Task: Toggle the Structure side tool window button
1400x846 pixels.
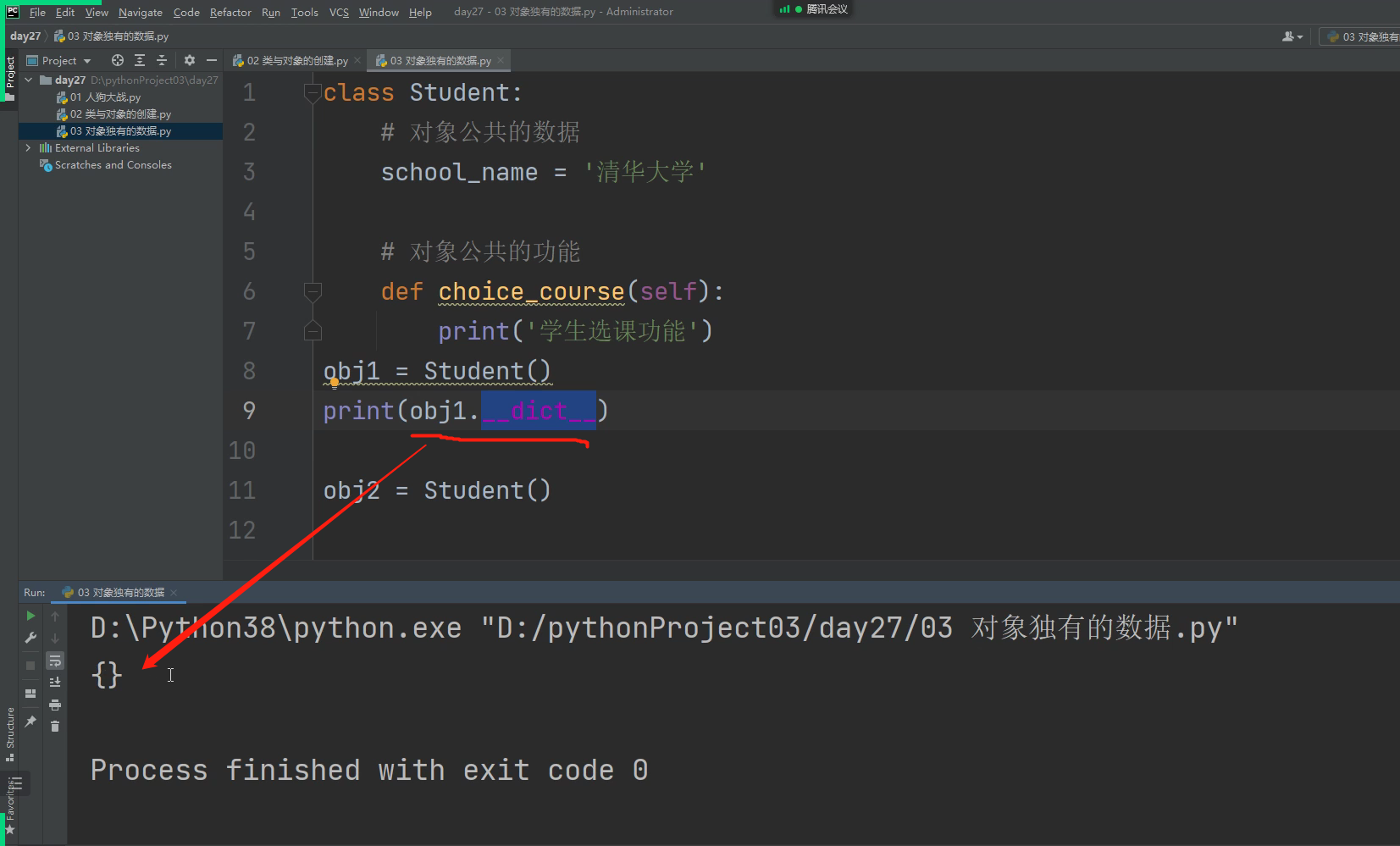Action: pyautogui.click(x=9, y=733)
